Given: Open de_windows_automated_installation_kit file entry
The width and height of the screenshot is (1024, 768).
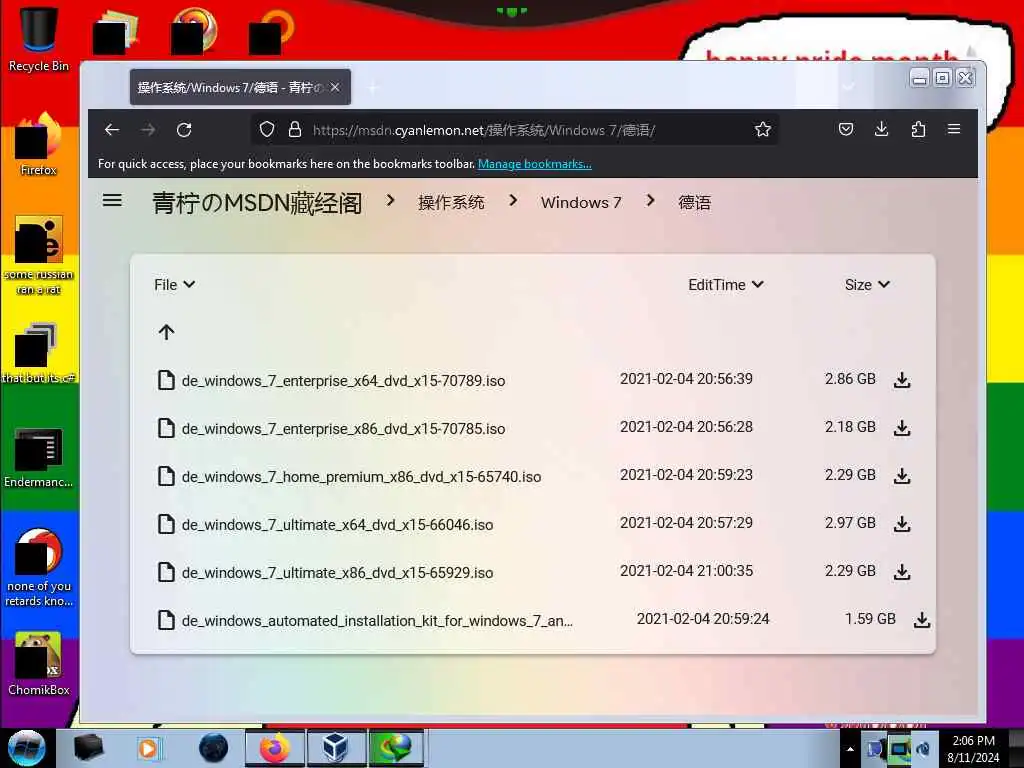Looking at the screenshot, I should 377,620.
